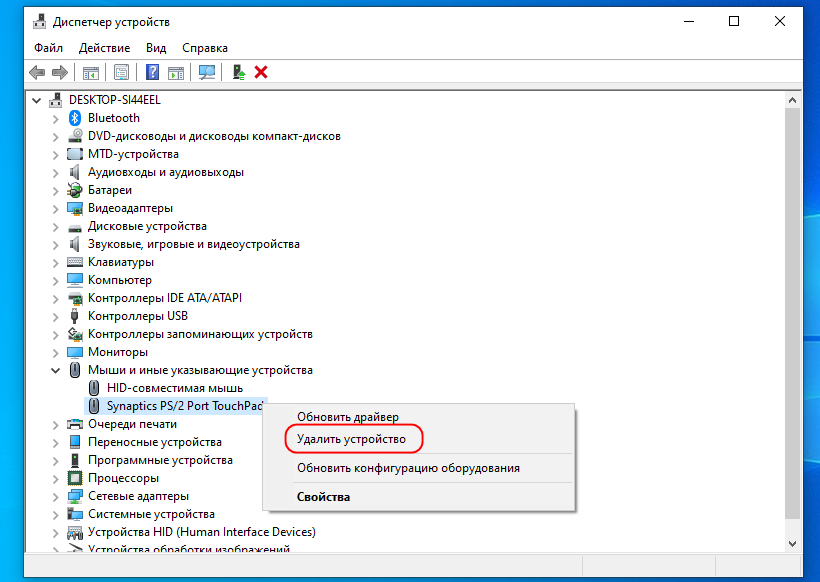
Task: Click the blue Help question mark toolbar icon
Action: tap(152, 72)
